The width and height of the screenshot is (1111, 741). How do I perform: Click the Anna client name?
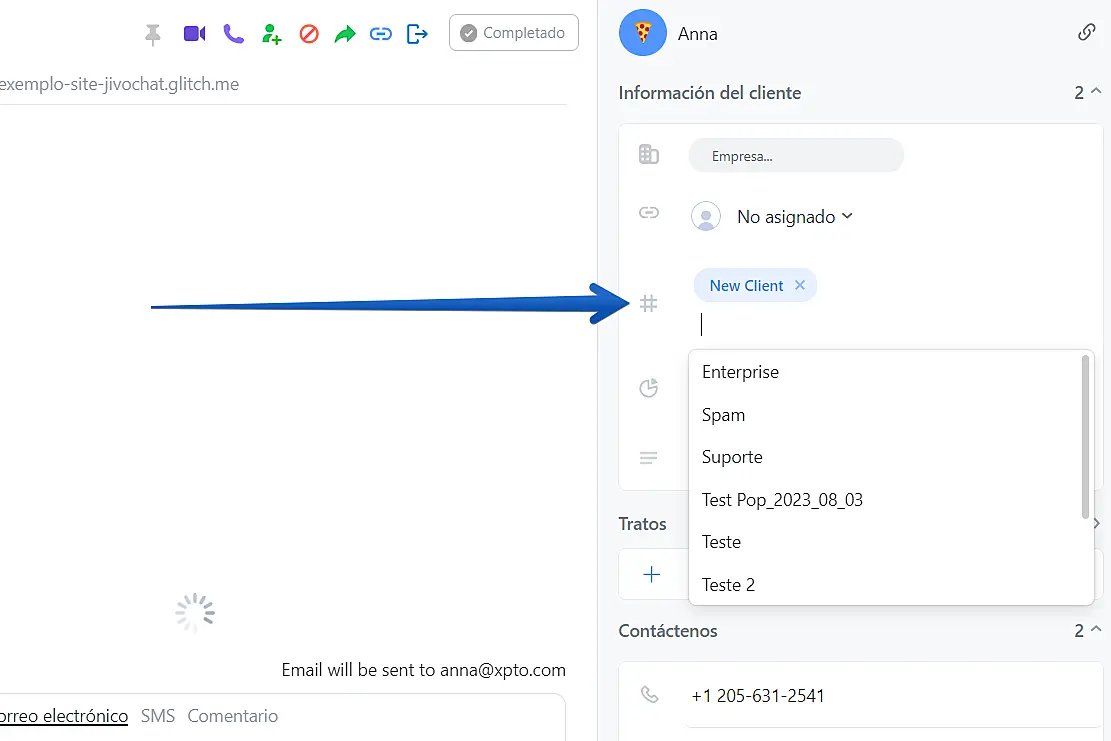[697, 33]
